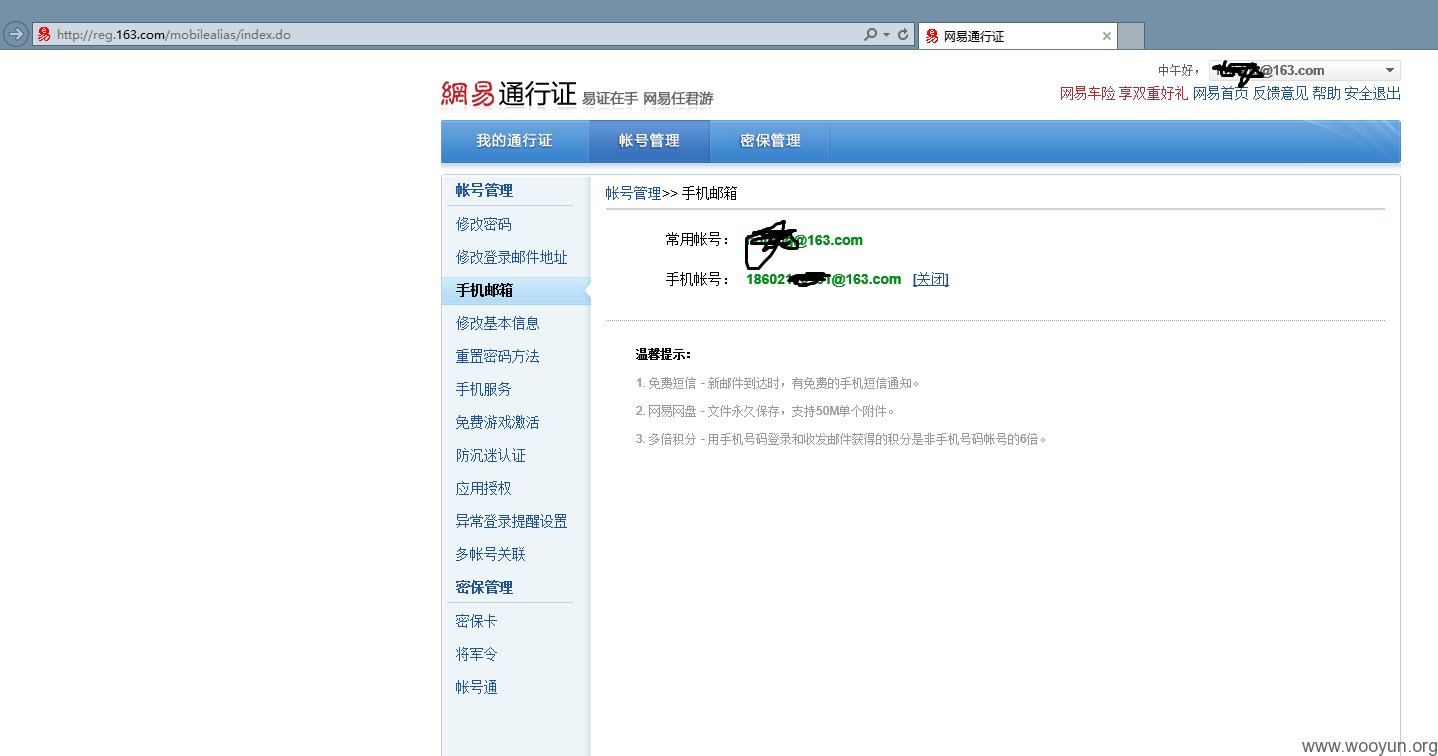Open 将军令 in sidebar

[x=477, y=654]
